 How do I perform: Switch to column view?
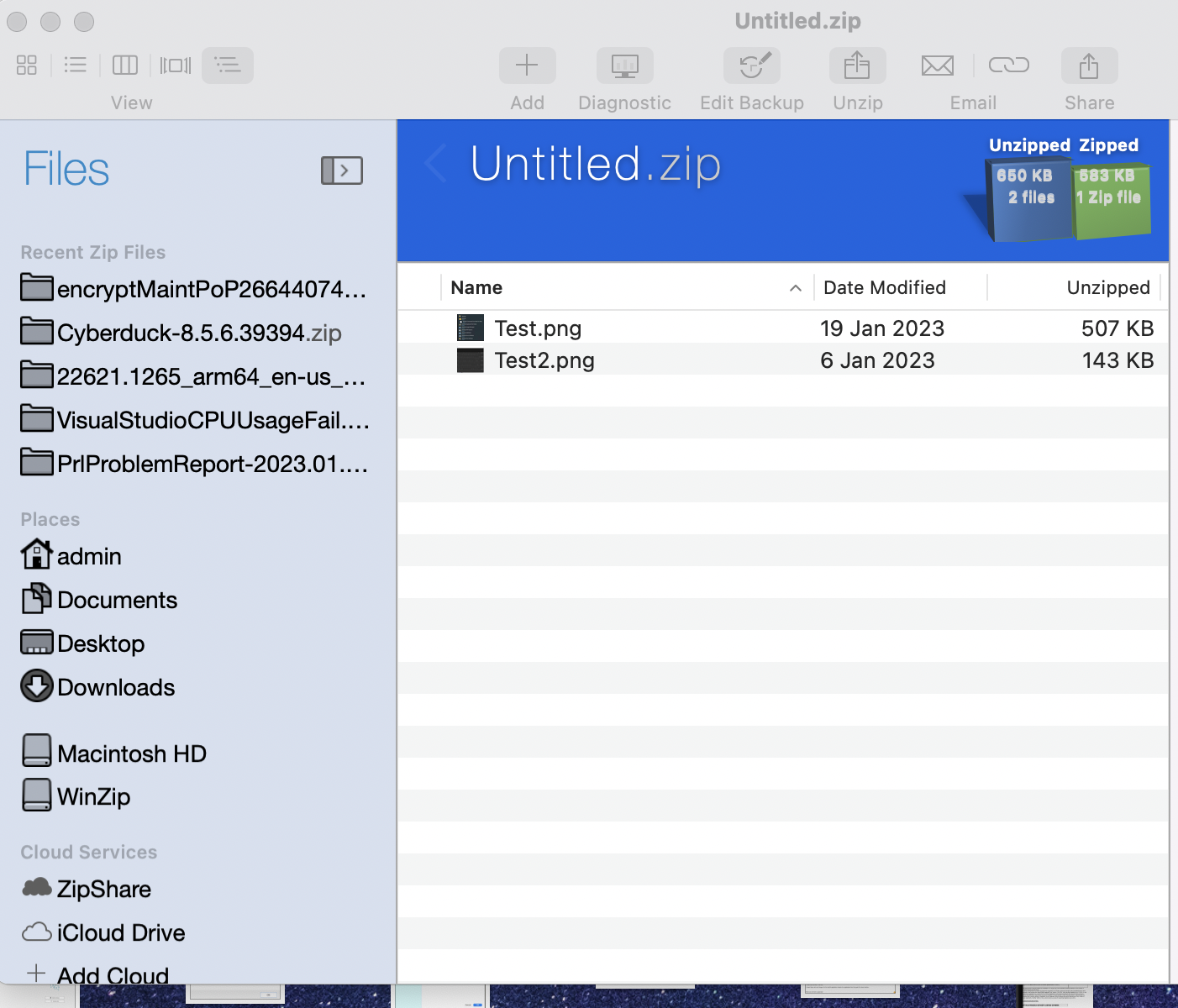[x=125, y=66]
